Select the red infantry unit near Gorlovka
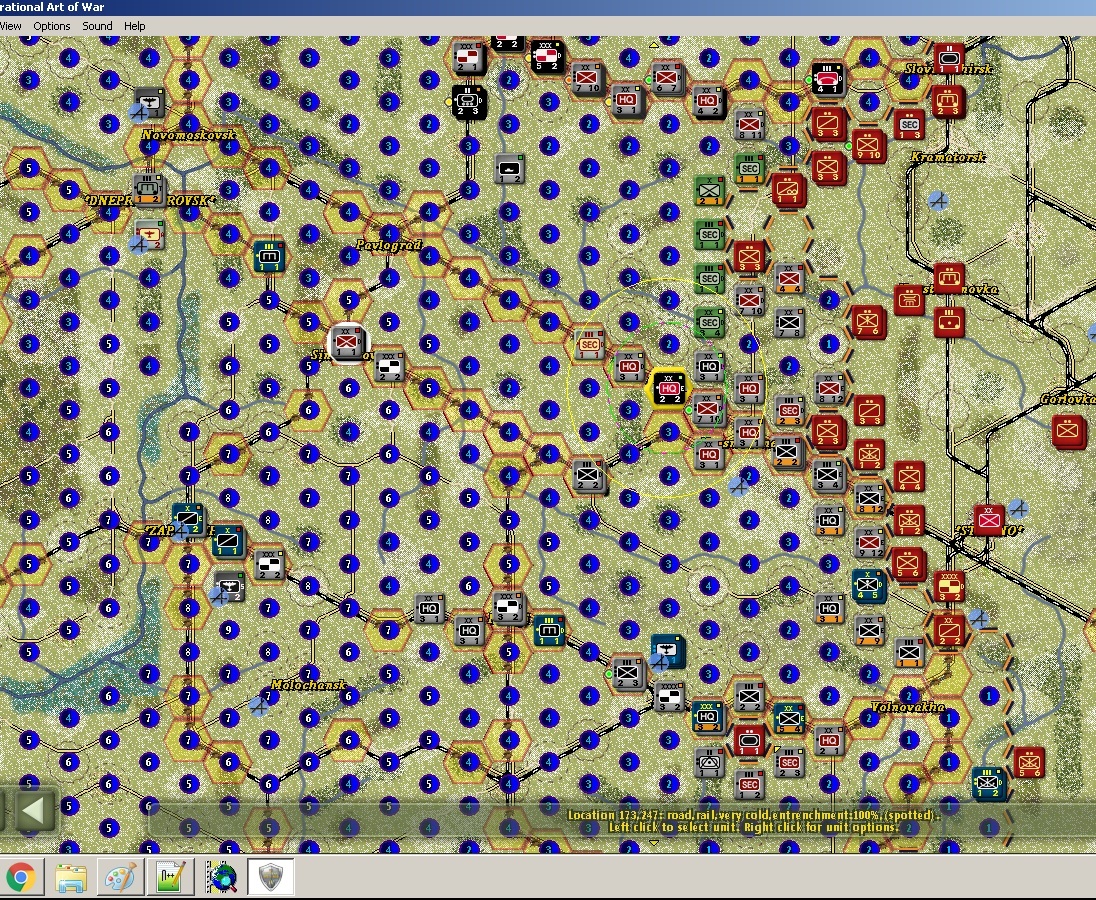Screen dimensions: 1096x900 tap(1068, 431)
